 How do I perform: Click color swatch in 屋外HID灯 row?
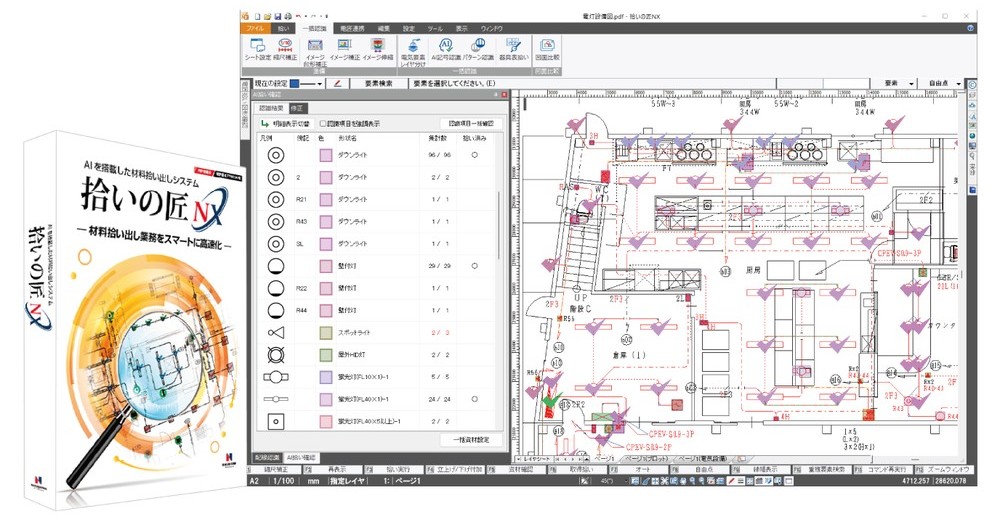[326, 355]
